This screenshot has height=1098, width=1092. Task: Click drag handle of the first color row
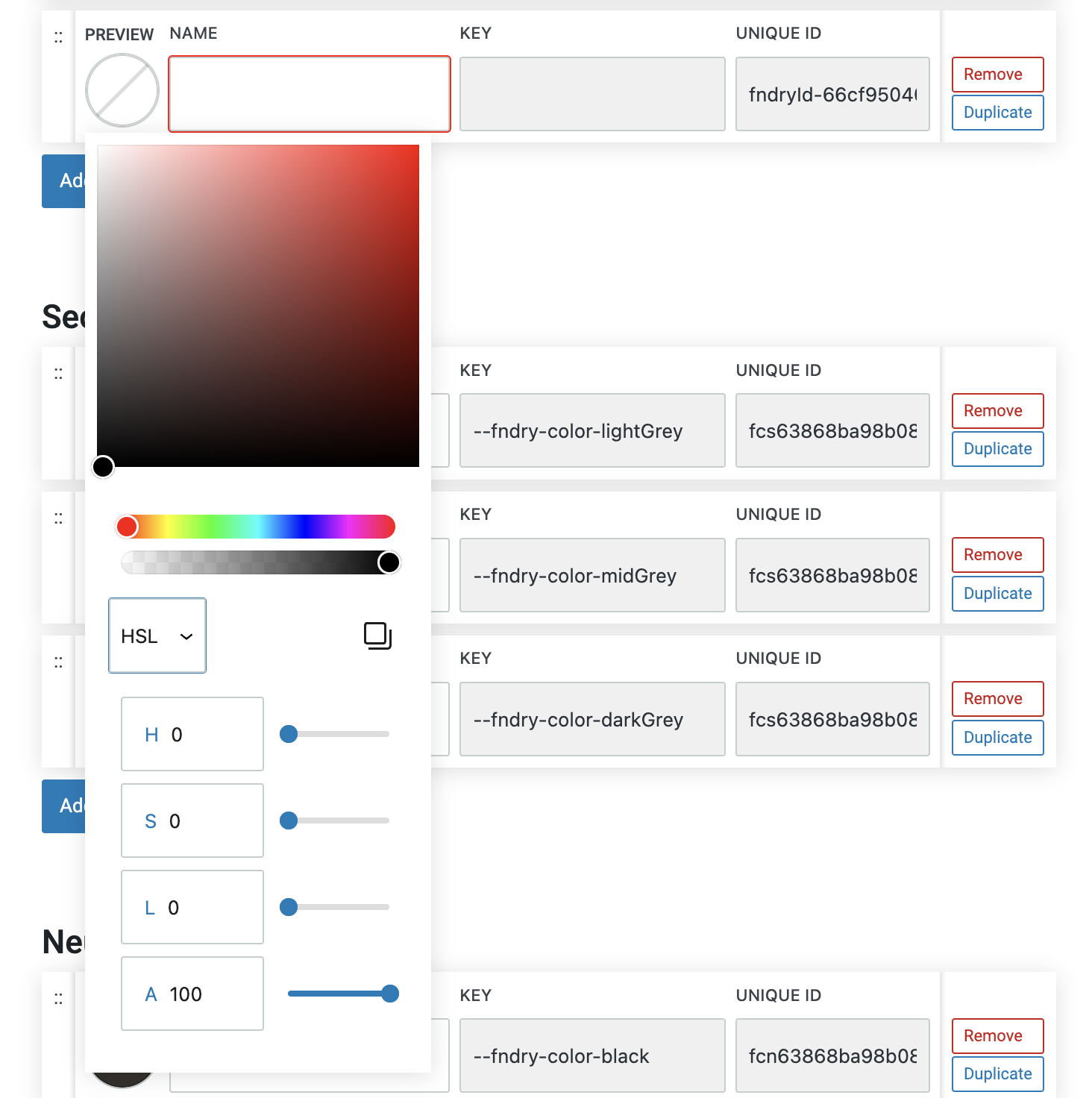point(58,37)
